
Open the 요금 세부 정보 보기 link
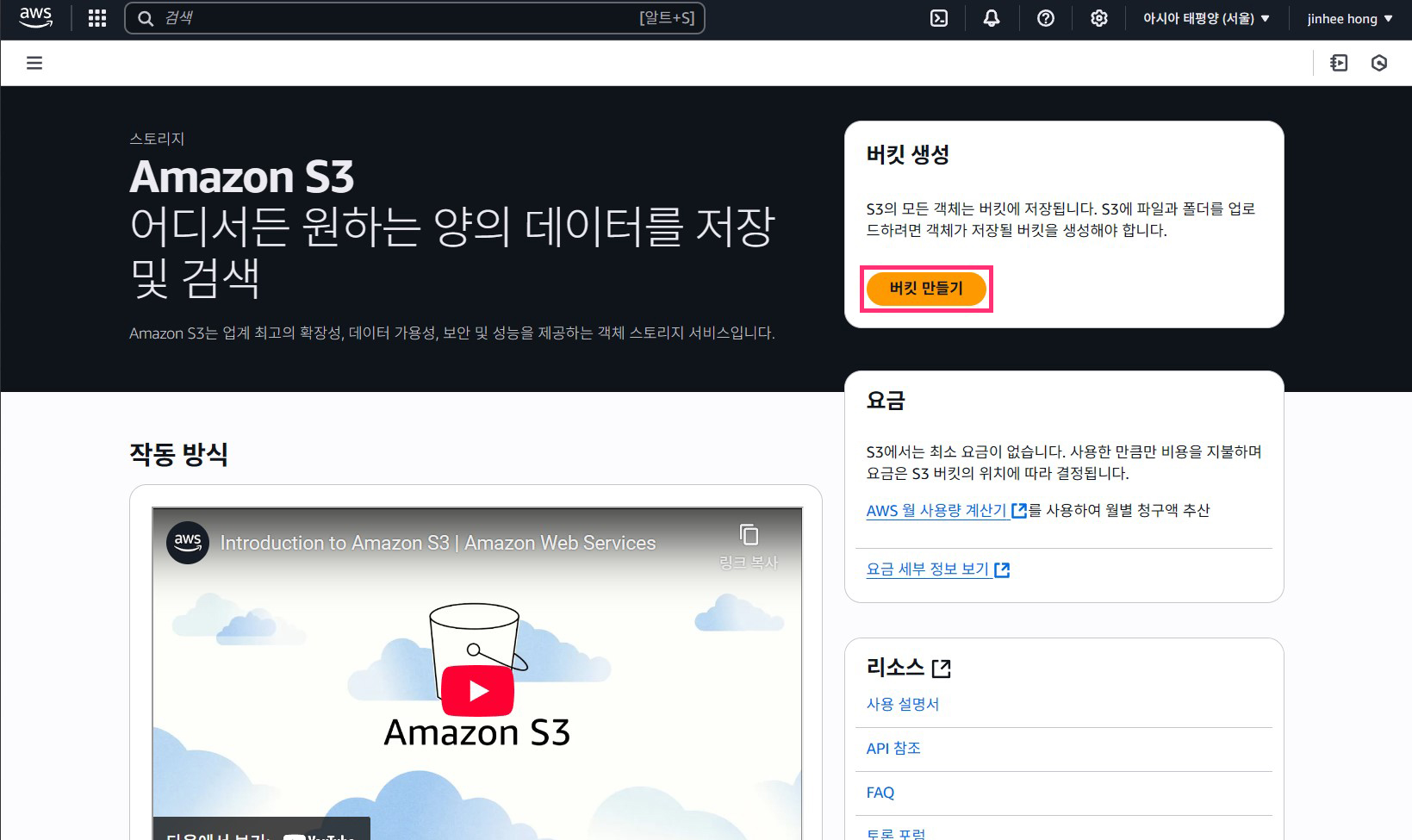(x=937, y=569)
